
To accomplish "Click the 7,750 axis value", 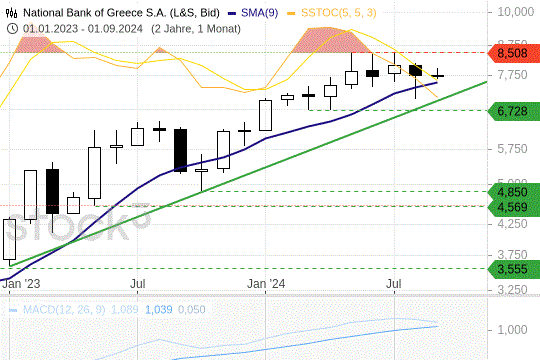I will coord(512,75).
